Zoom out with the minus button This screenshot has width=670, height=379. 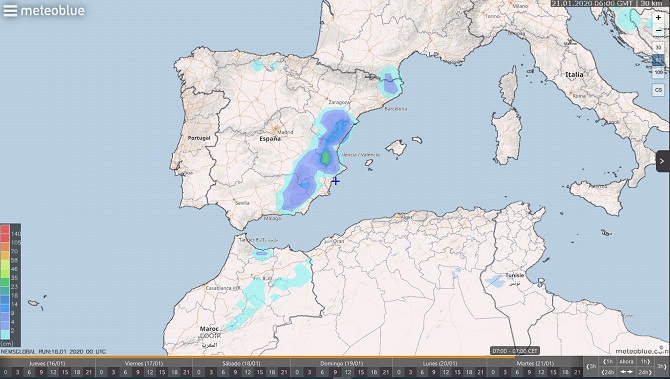click(658, 30)
